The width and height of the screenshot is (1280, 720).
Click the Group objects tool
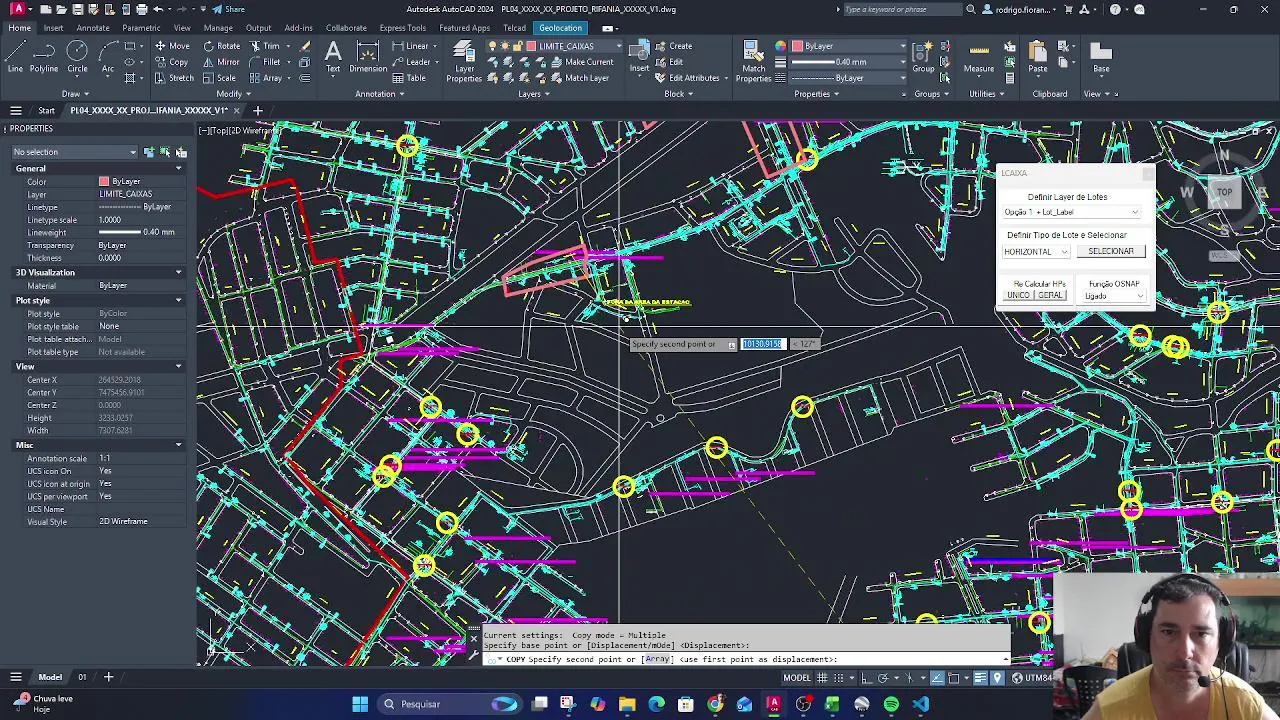923,57
